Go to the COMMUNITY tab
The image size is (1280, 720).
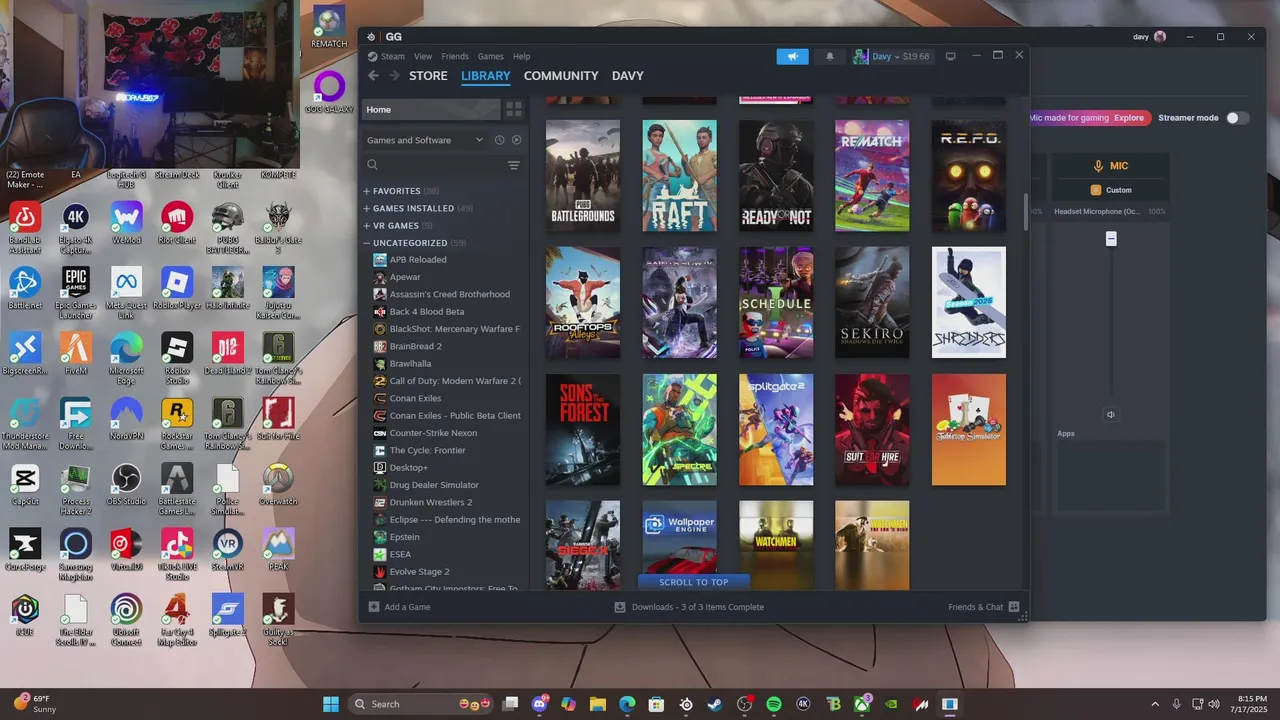tap(561, 76)
